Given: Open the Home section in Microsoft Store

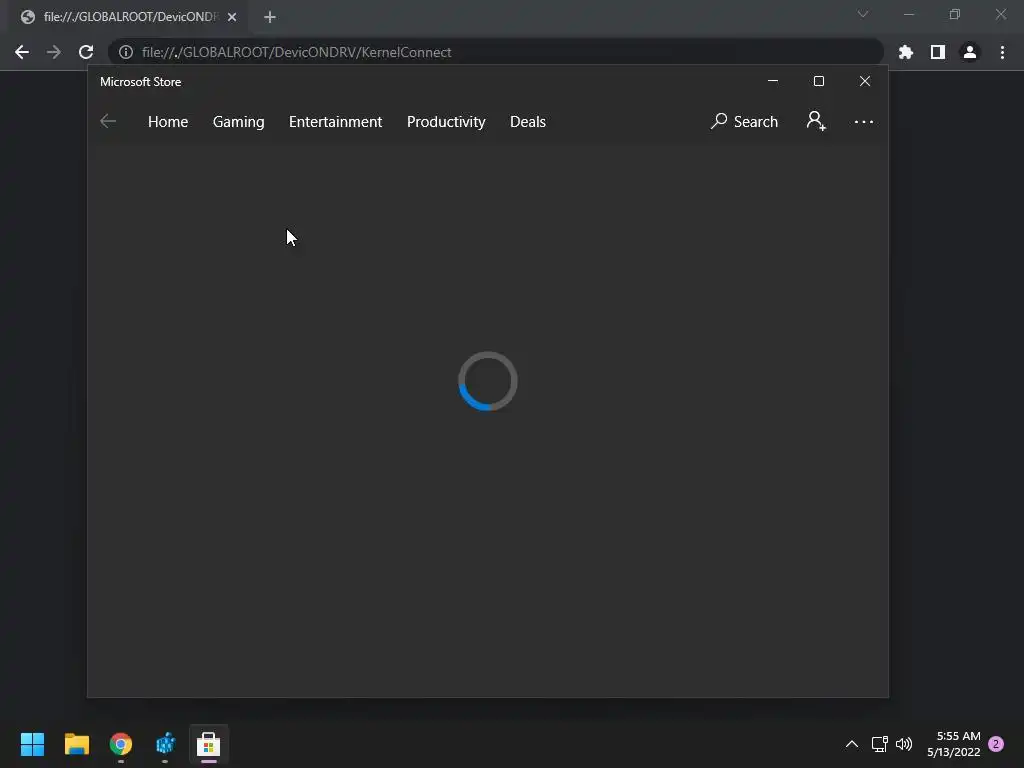Looking at the screenshot, I should [x=168, y=121].
